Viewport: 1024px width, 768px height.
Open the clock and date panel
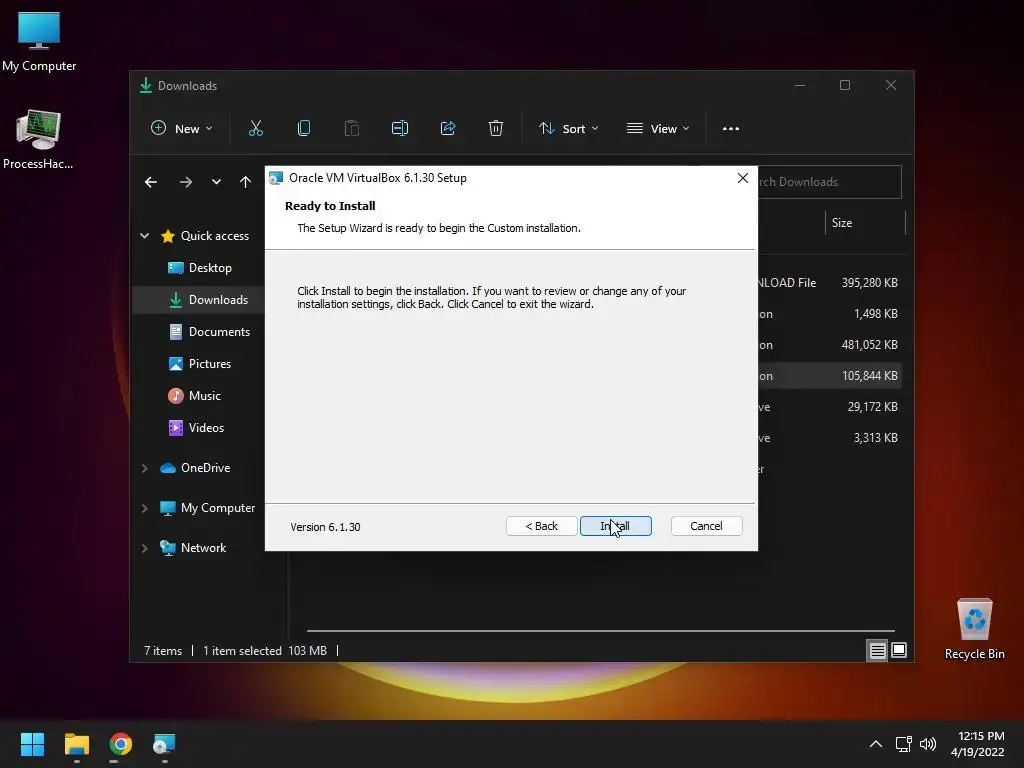coord(978,744)
